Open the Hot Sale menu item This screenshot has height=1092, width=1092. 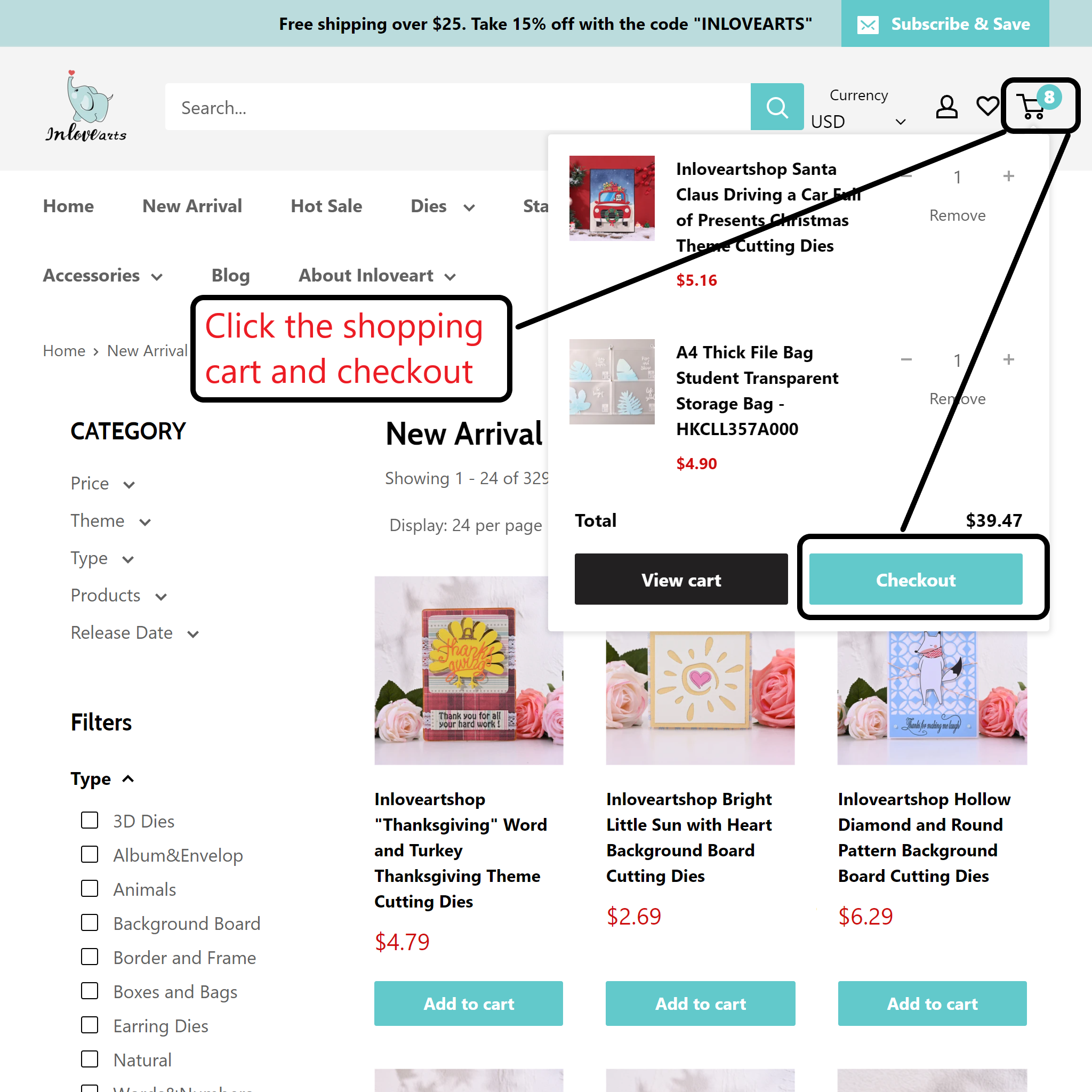[x=326, y=206]
